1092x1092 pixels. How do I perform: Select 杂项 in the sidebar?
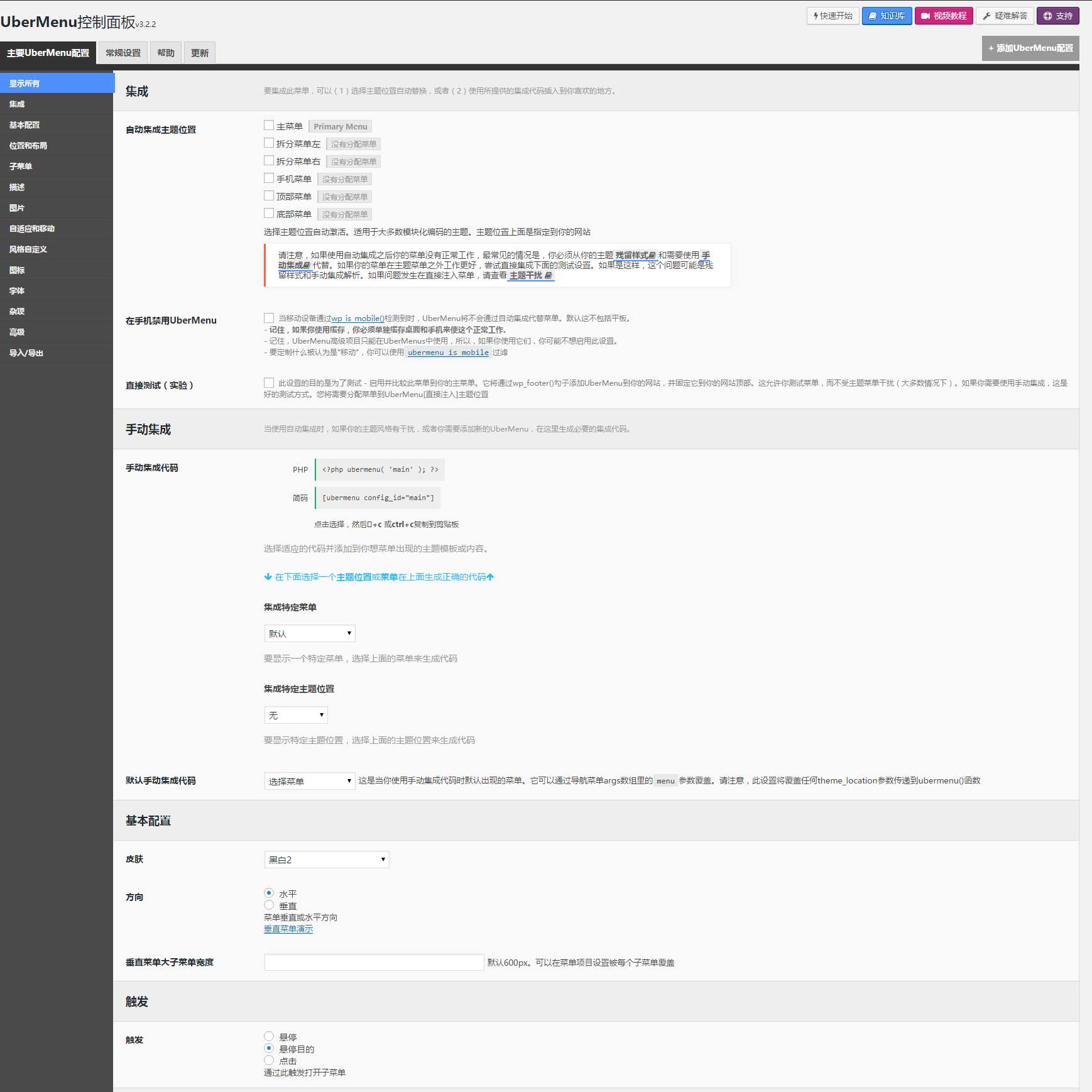[57, 311]
